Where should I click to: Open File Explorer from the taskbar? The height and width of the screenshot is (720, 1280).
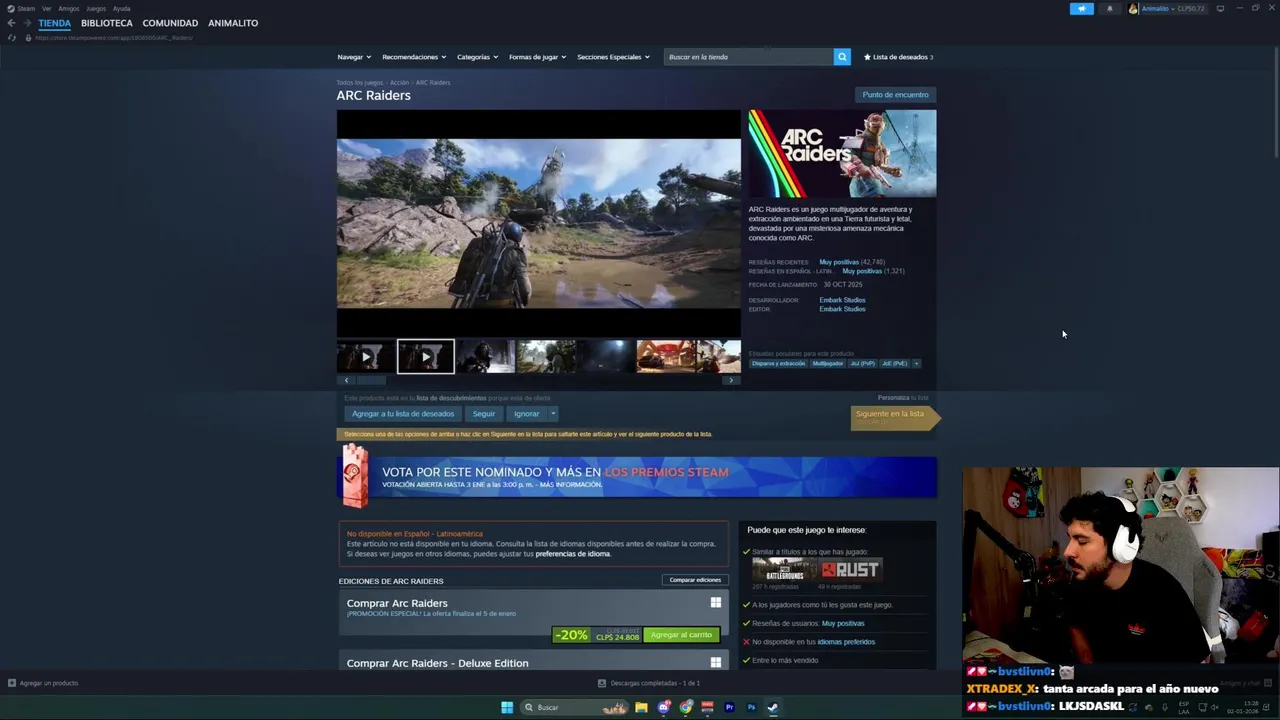641,707
